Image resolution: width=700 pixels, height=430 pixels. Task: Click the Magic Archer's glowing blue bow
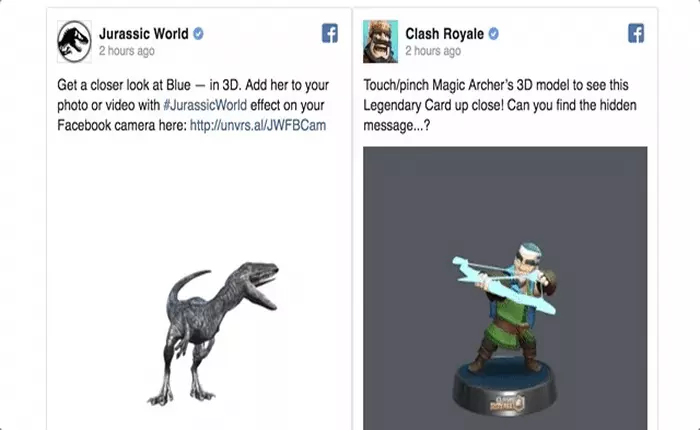click(500, 286)
